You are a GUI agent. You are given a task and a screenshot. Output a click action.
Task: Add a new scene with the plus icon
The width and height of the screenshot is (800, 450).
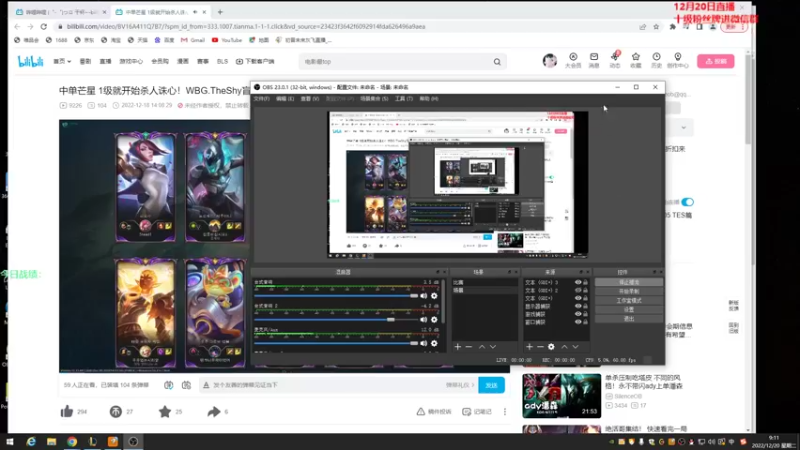pos(458,347)
